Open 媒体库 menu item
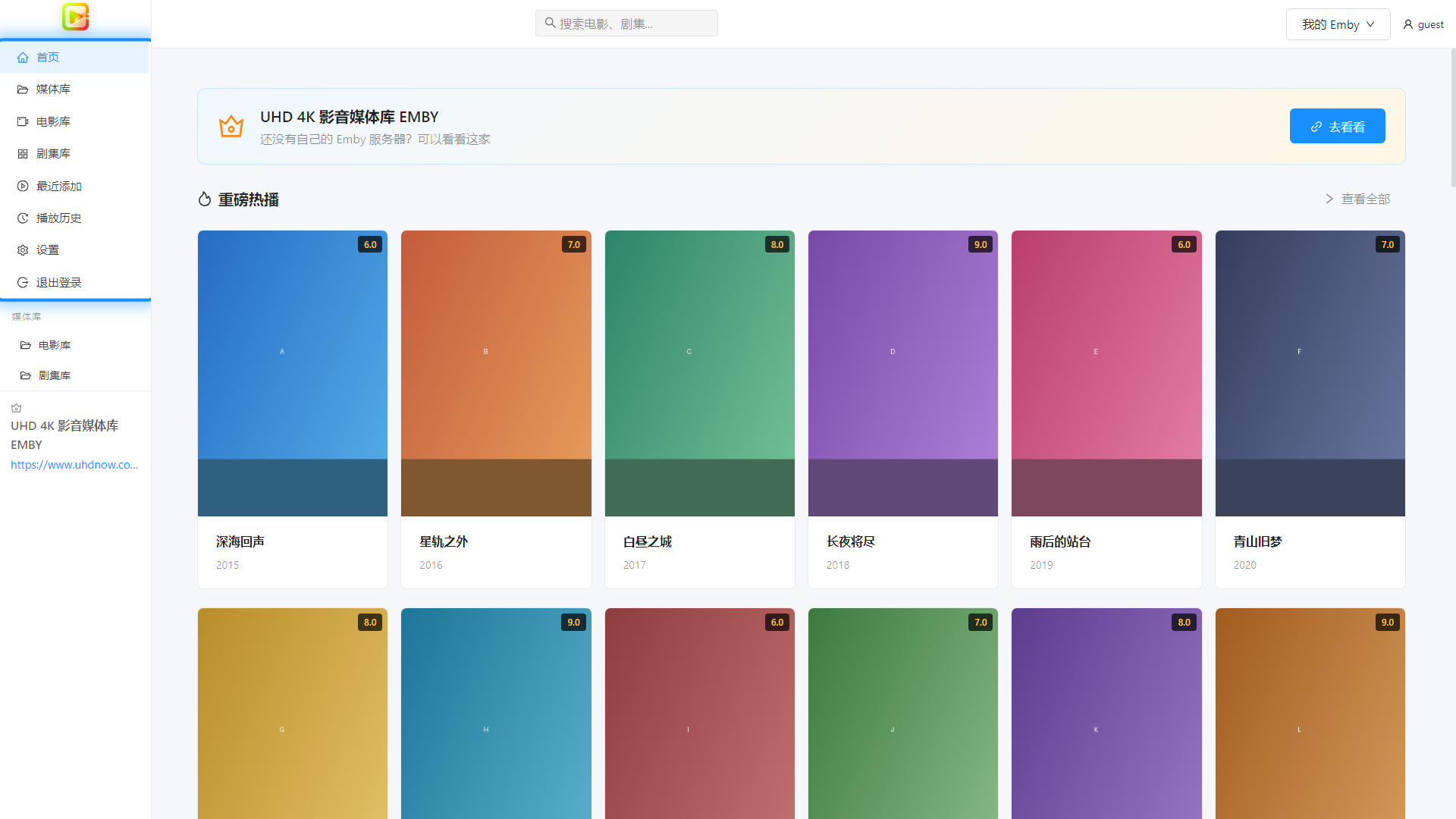 coord(74,89)
